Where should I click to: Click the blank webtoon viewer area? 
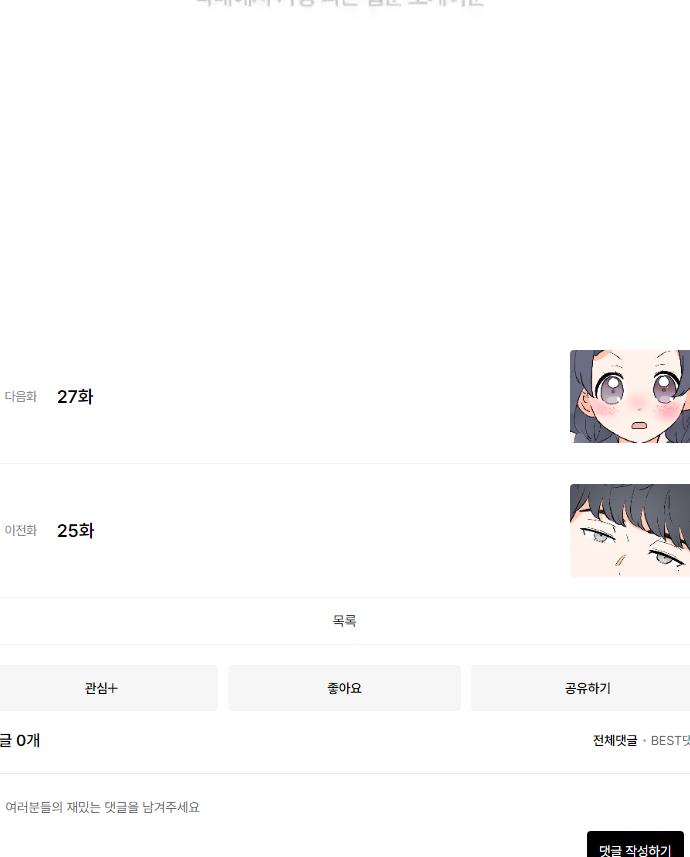345,175
